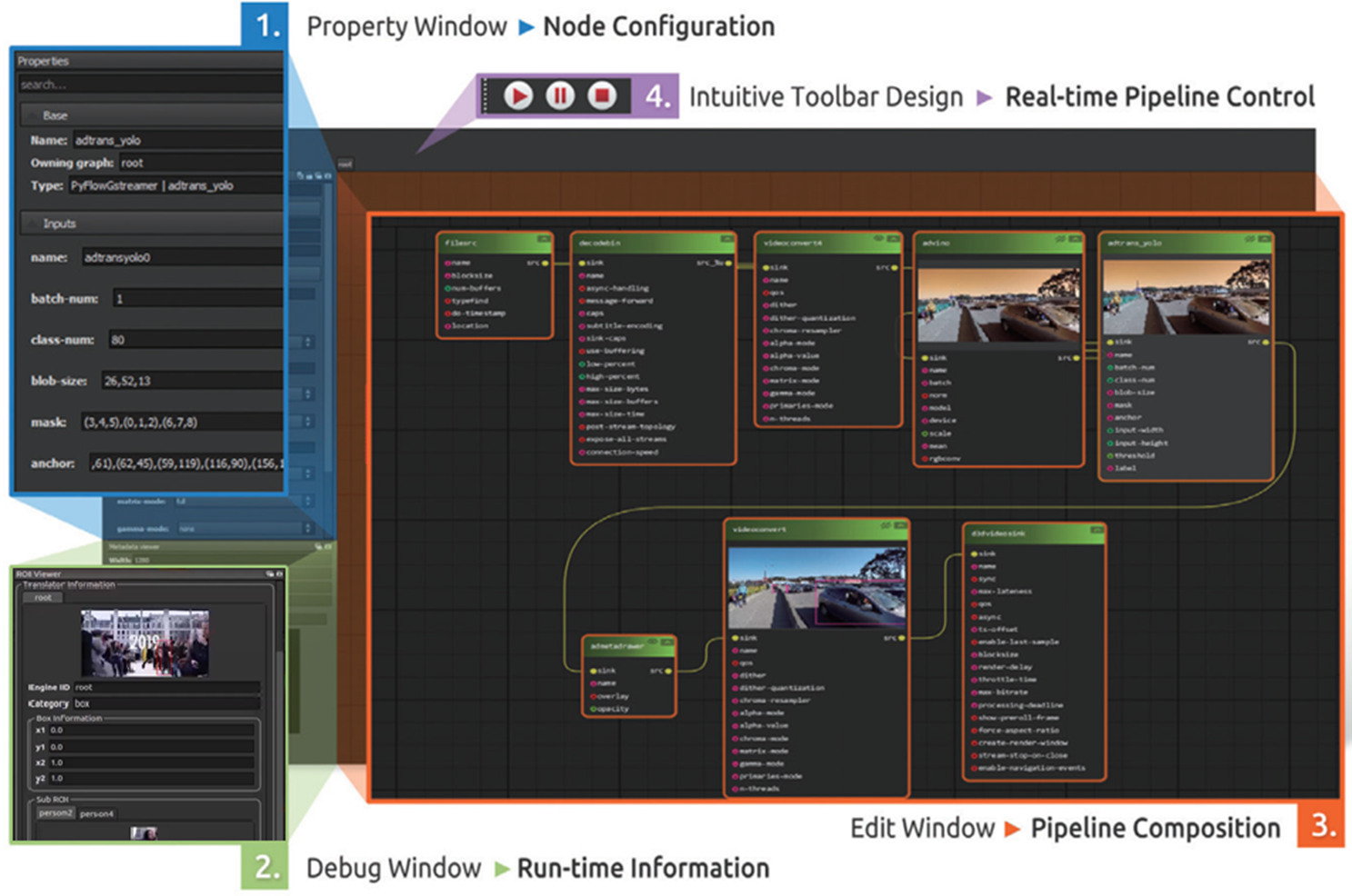1352x896 pixels.
Task: Click the threshold pin on adtrans_yolo node
Action: (x=1110, y=455)
